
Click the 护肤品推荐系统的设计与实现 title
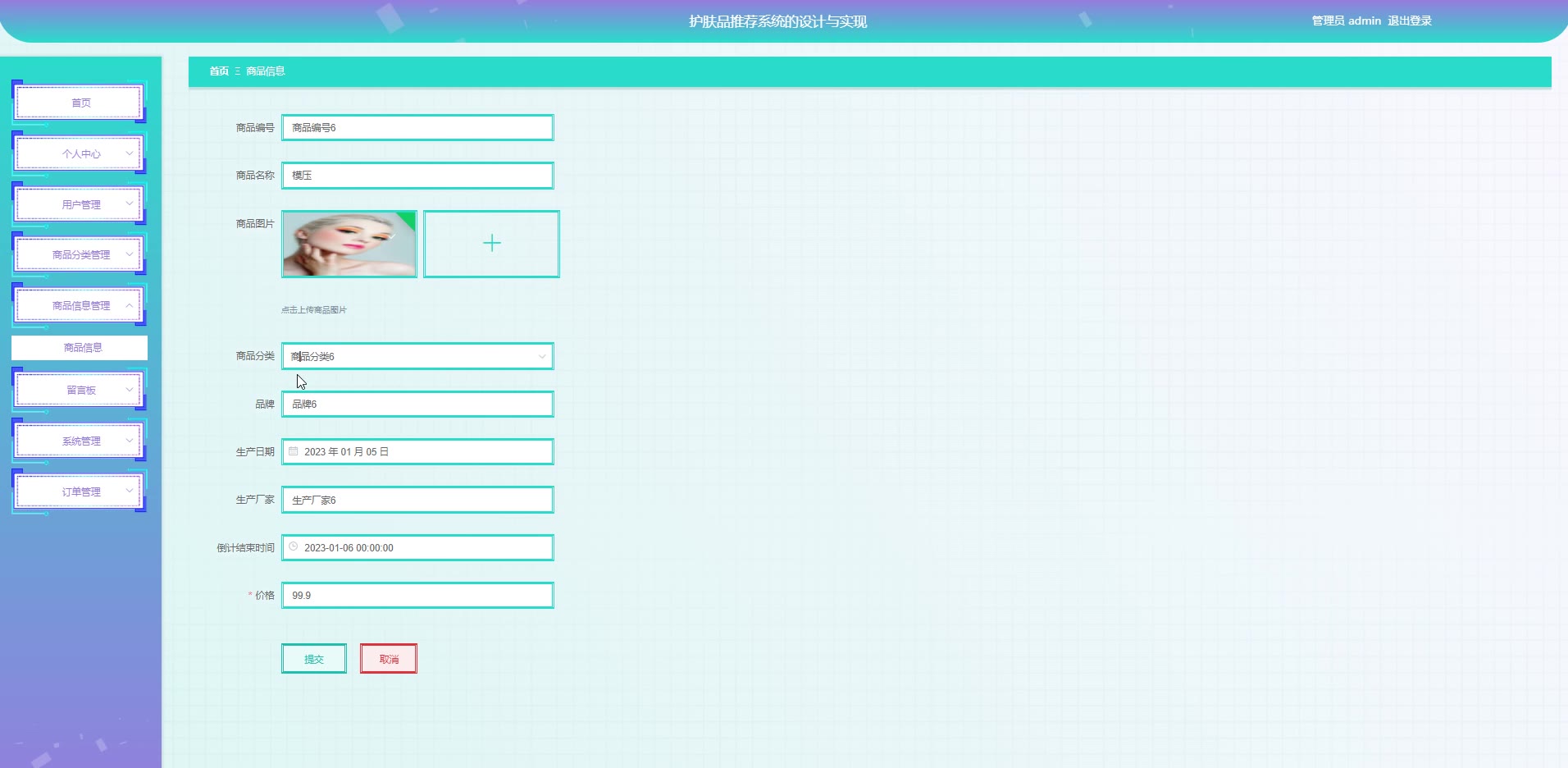pyautogui.click(x=778, y=21)
